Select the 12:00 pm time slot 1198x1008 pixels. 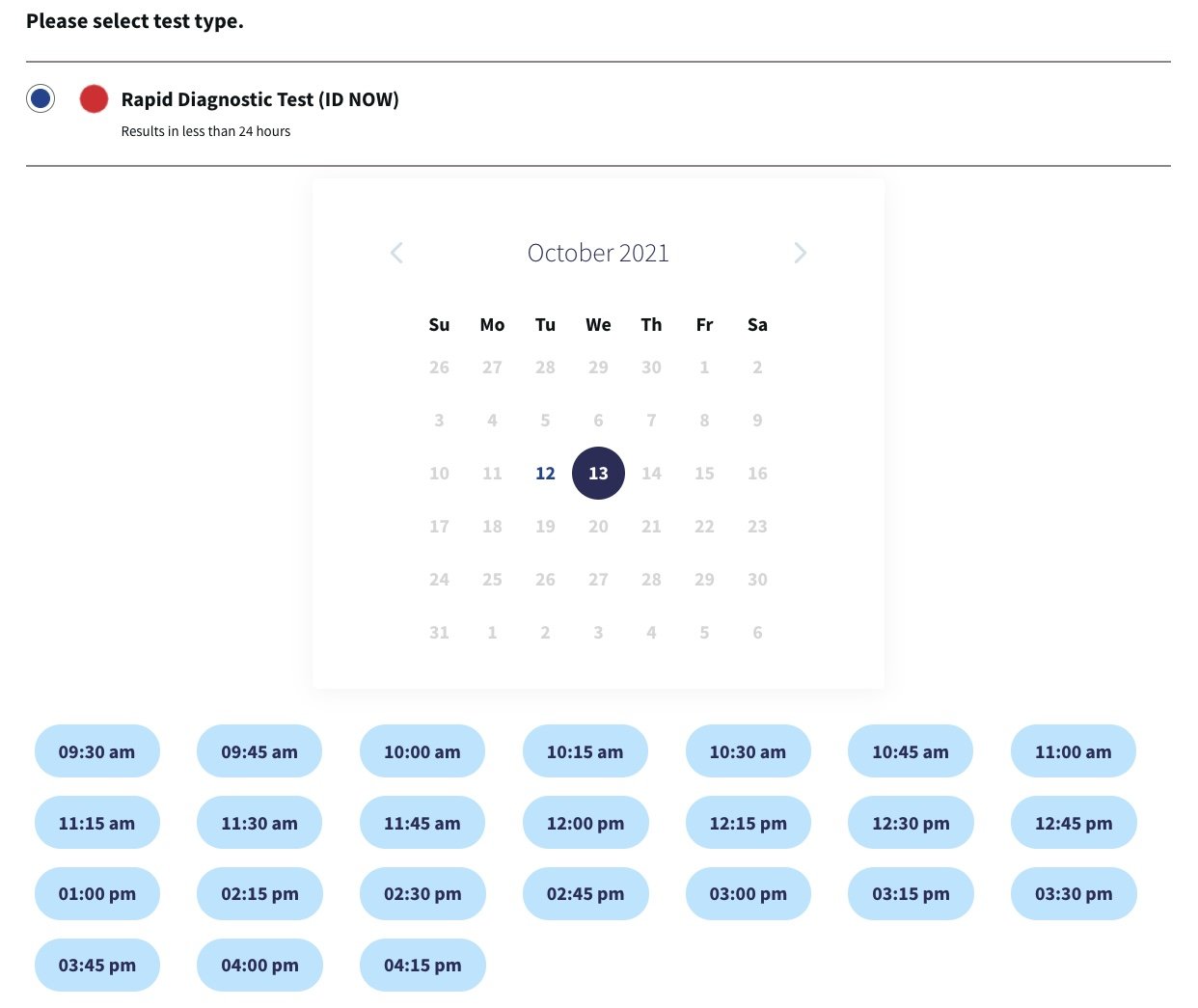tap(585, 823)
